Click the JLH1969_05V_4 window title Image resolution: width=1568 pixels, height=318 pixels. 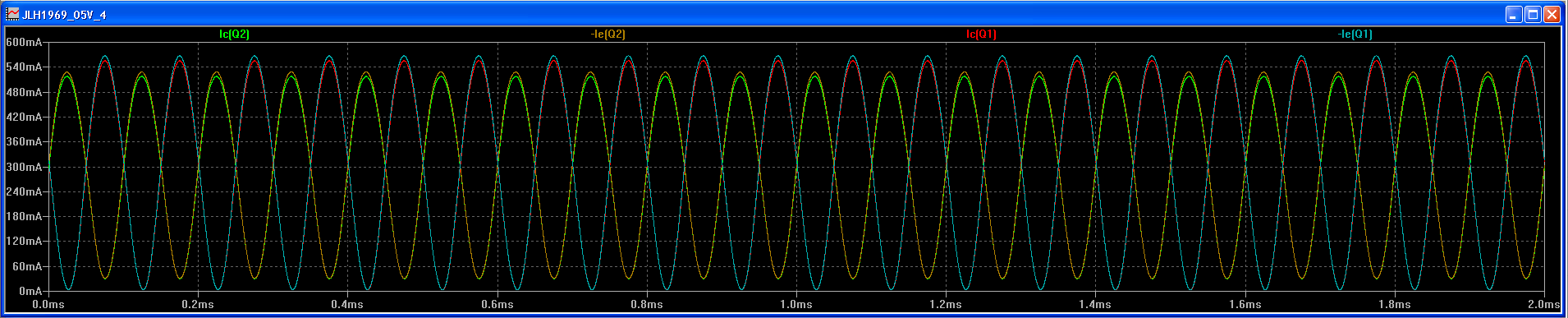(x=64, y=15)
